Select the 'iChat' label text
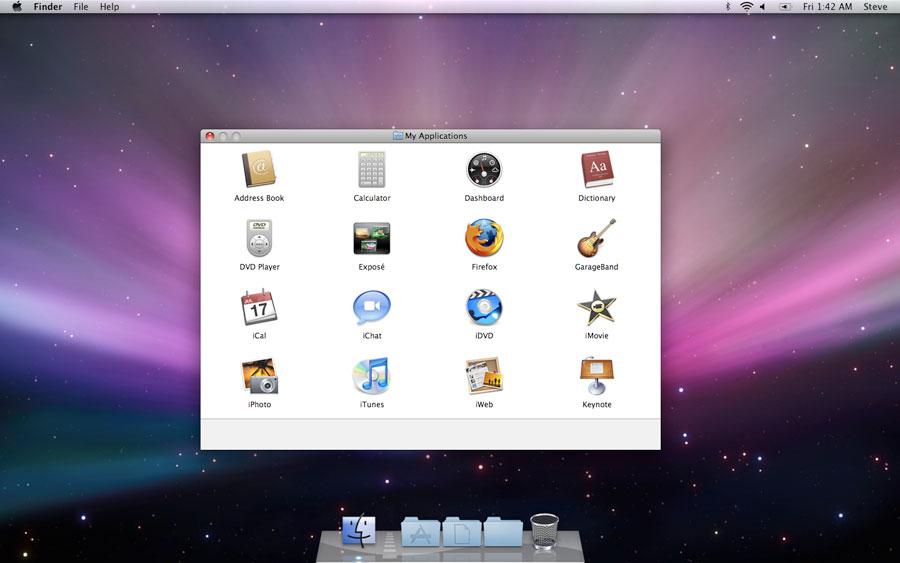The image size is (900, 563). [372, 336]
